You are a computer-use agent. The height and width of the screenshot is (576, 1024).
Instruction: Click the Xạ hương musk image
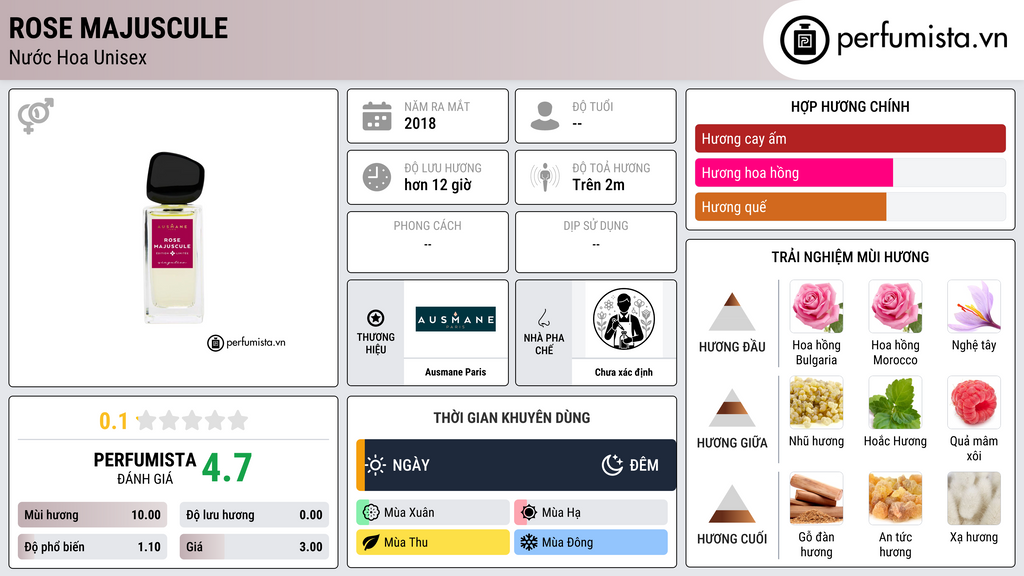point(974,498)
